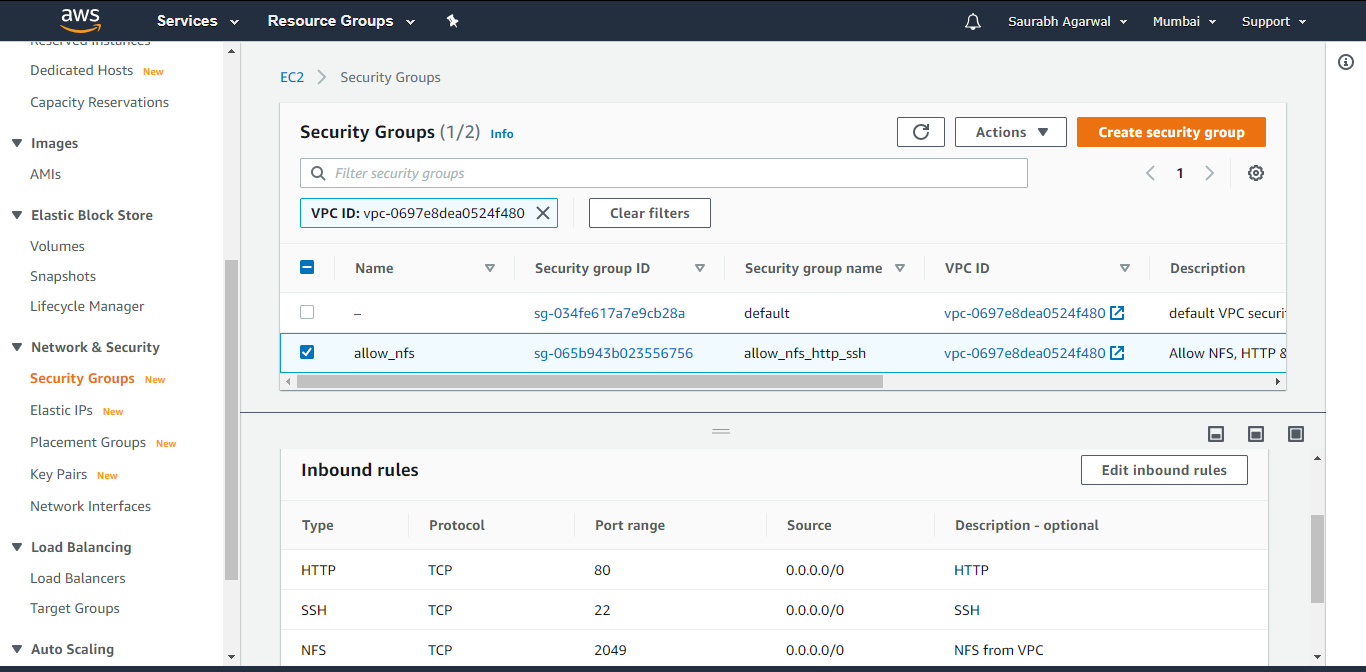1366x672 pixels.
Task: Open the Actions dropdown
Action: (1010, 131)
